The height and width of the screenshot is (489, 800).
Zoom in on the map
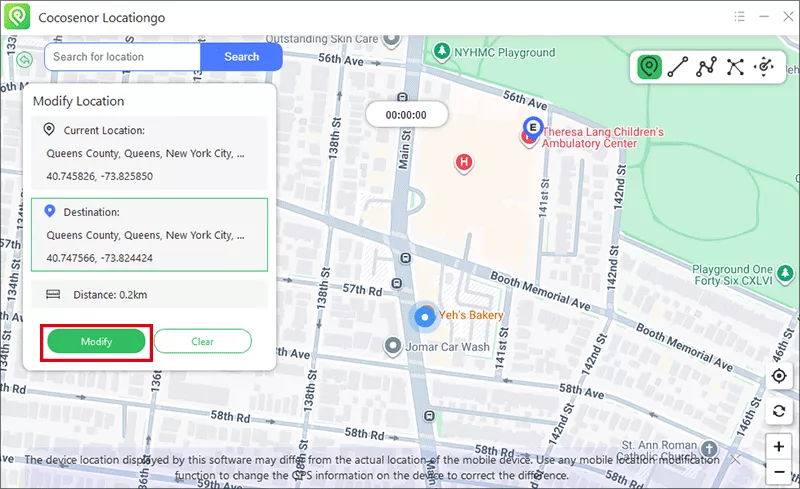(779, 446)
